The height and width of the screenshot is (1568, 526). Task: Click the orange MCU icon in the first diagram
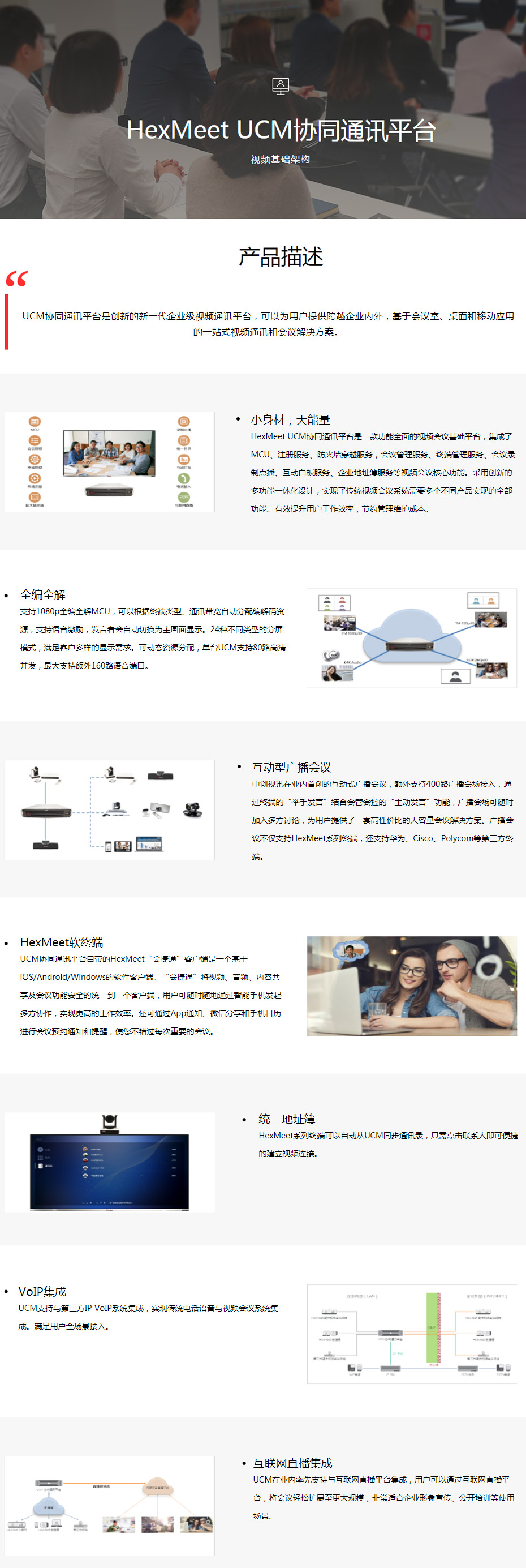point(35,421)
